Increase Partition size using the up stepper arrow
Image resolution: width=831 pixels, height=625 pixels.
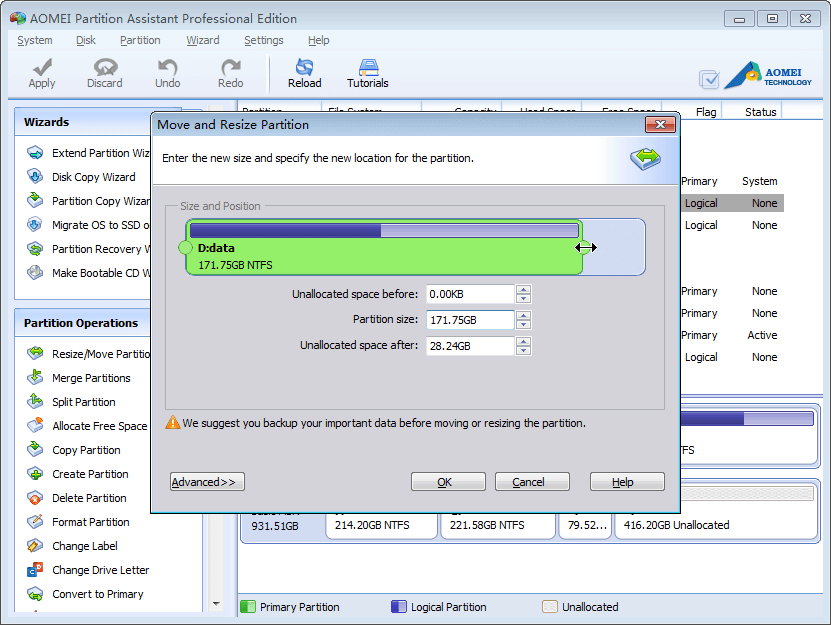coord(523,318)
